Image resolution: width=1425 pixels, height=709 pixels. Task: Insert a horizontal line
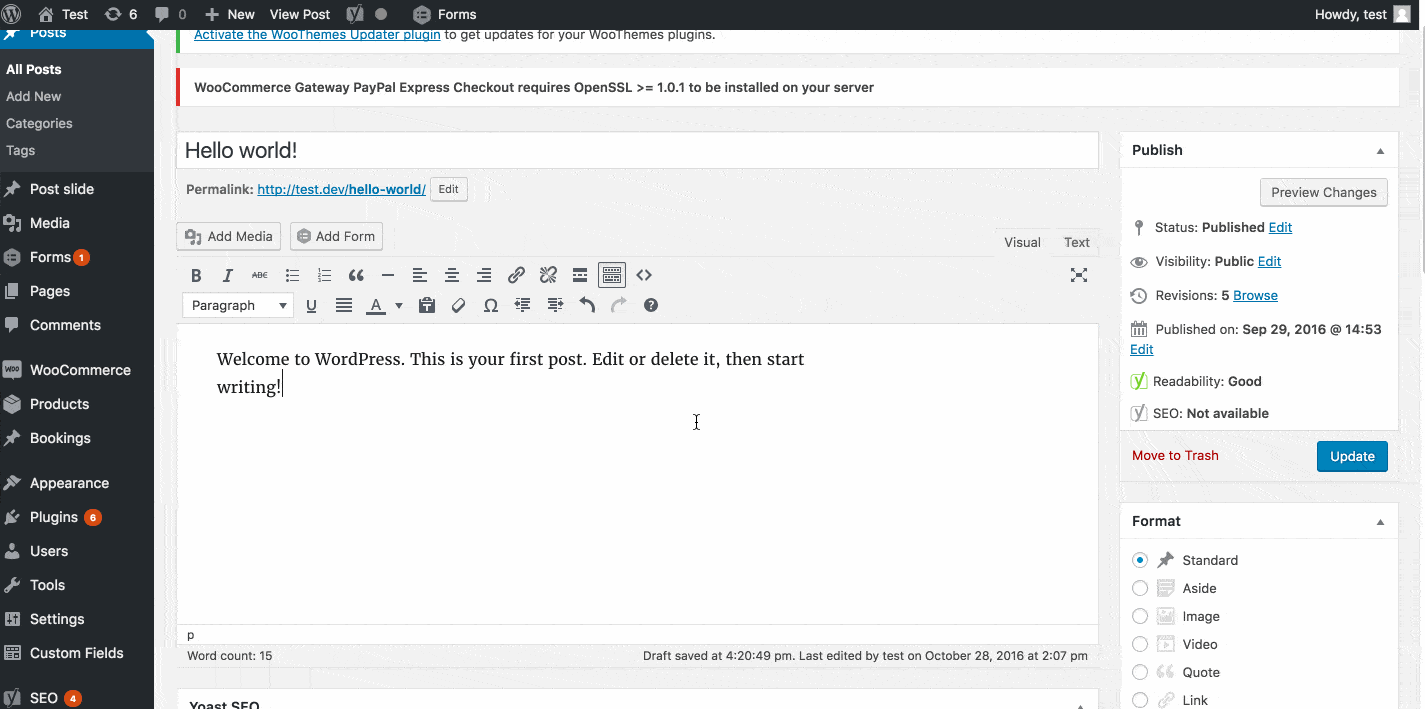coord(388,275)
